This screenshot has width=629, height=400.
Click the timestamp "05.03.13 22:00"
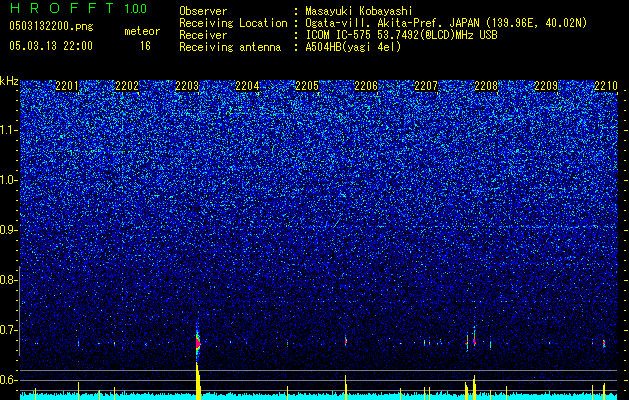(51, 46)
